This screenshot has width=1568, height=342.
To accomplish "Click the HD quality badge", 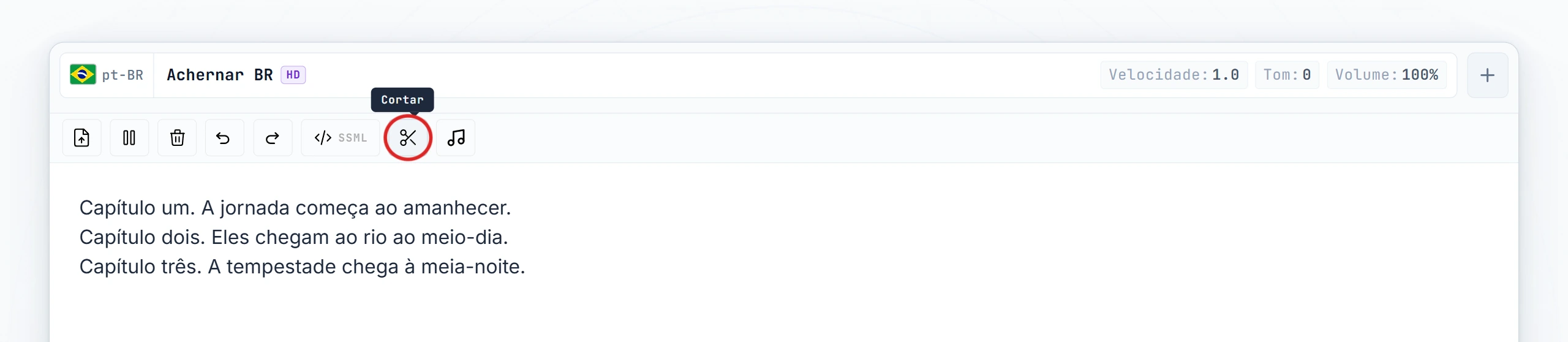I will tap(293, 75).
